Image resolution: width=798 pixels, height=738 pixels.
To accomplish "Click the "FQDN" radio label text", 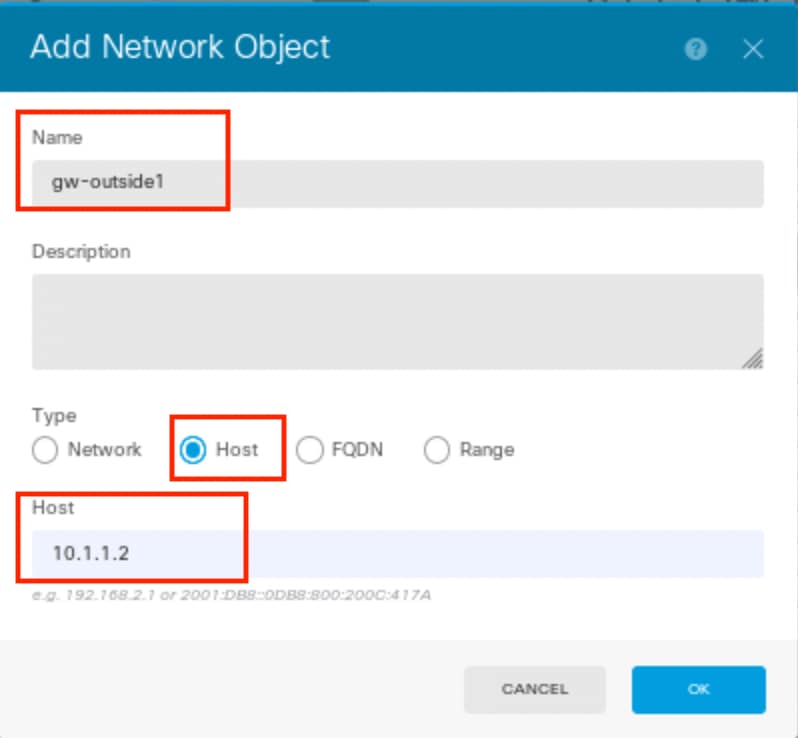I will [x=357, y=449].
